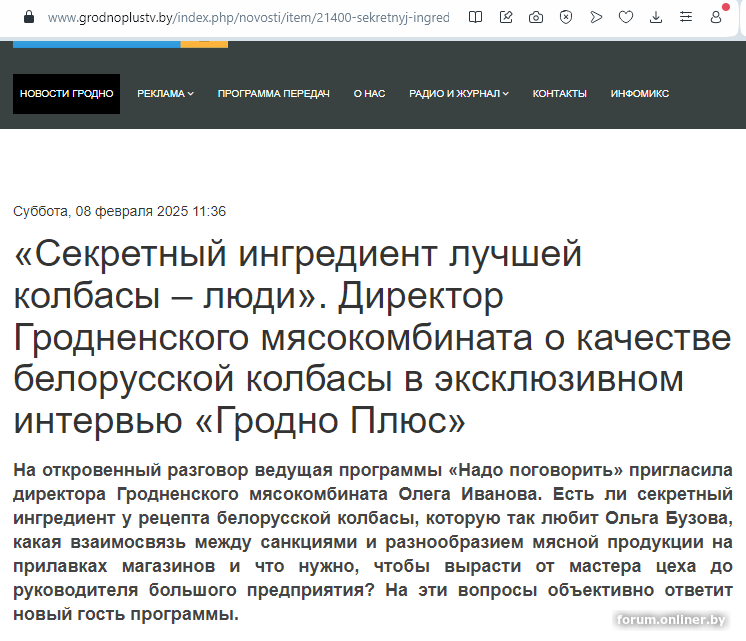Click the lock icon in address bar
This screenshot has width=746, height=641.
[29, 17]
